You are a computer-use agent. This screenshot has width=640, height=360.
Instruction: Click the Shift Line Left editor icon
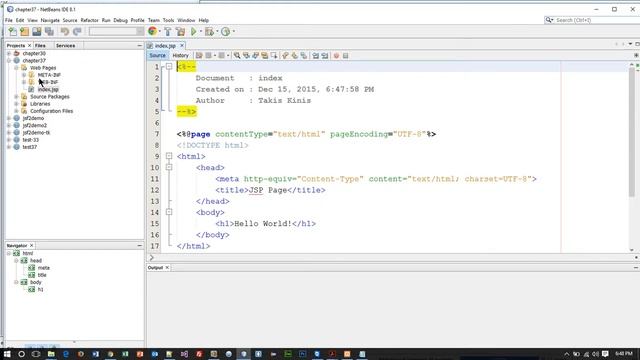[x=316, y=56]
